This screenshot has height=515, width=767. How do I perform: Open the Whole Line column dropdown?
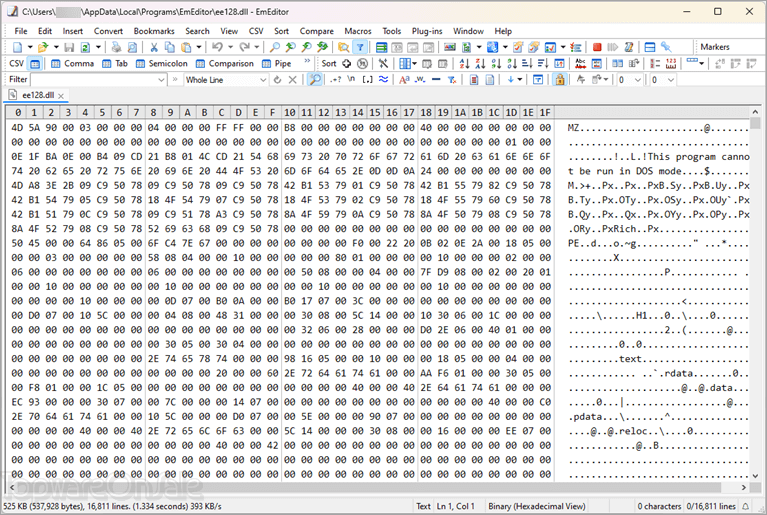(x=263, y=80)
